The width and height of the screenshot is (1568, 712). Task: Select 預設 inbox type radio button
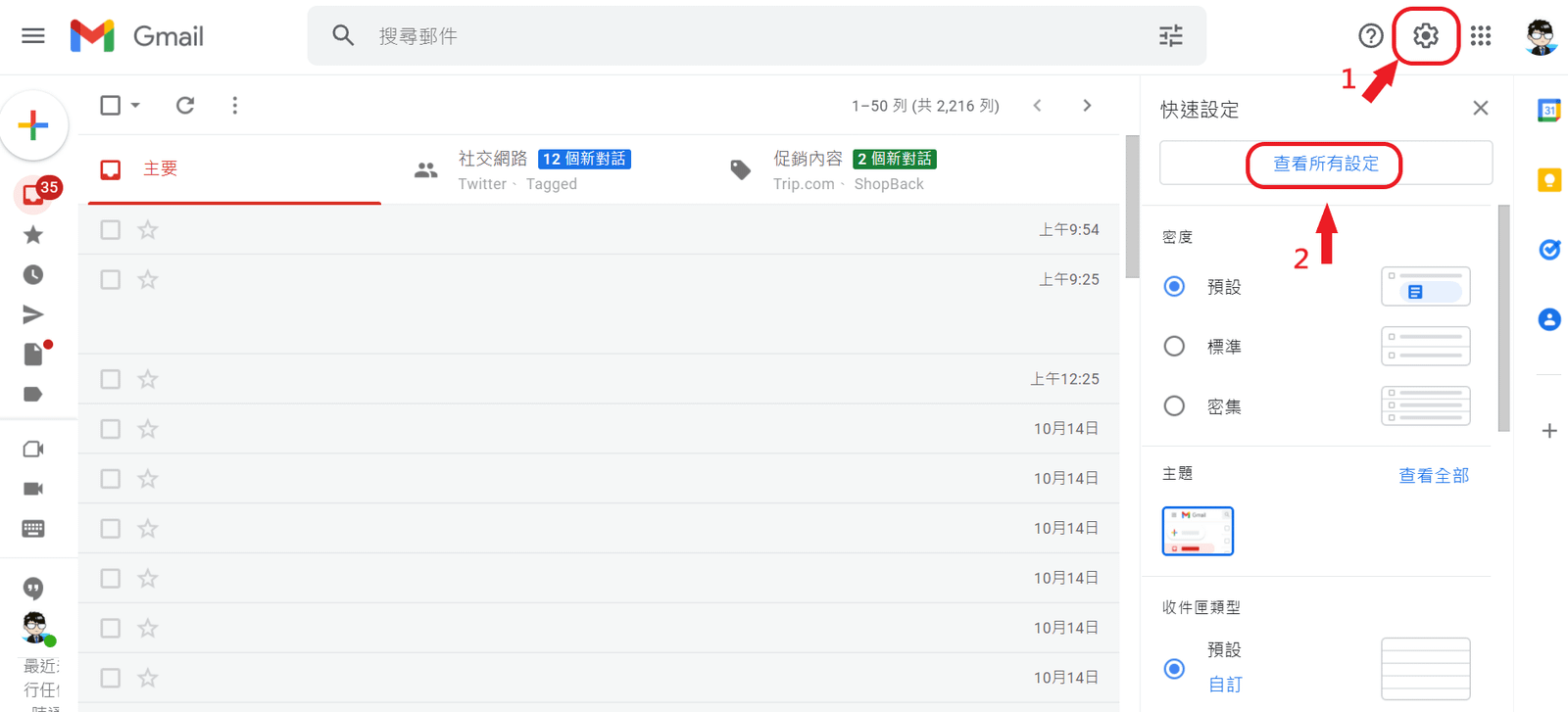tap(1174, 669)
